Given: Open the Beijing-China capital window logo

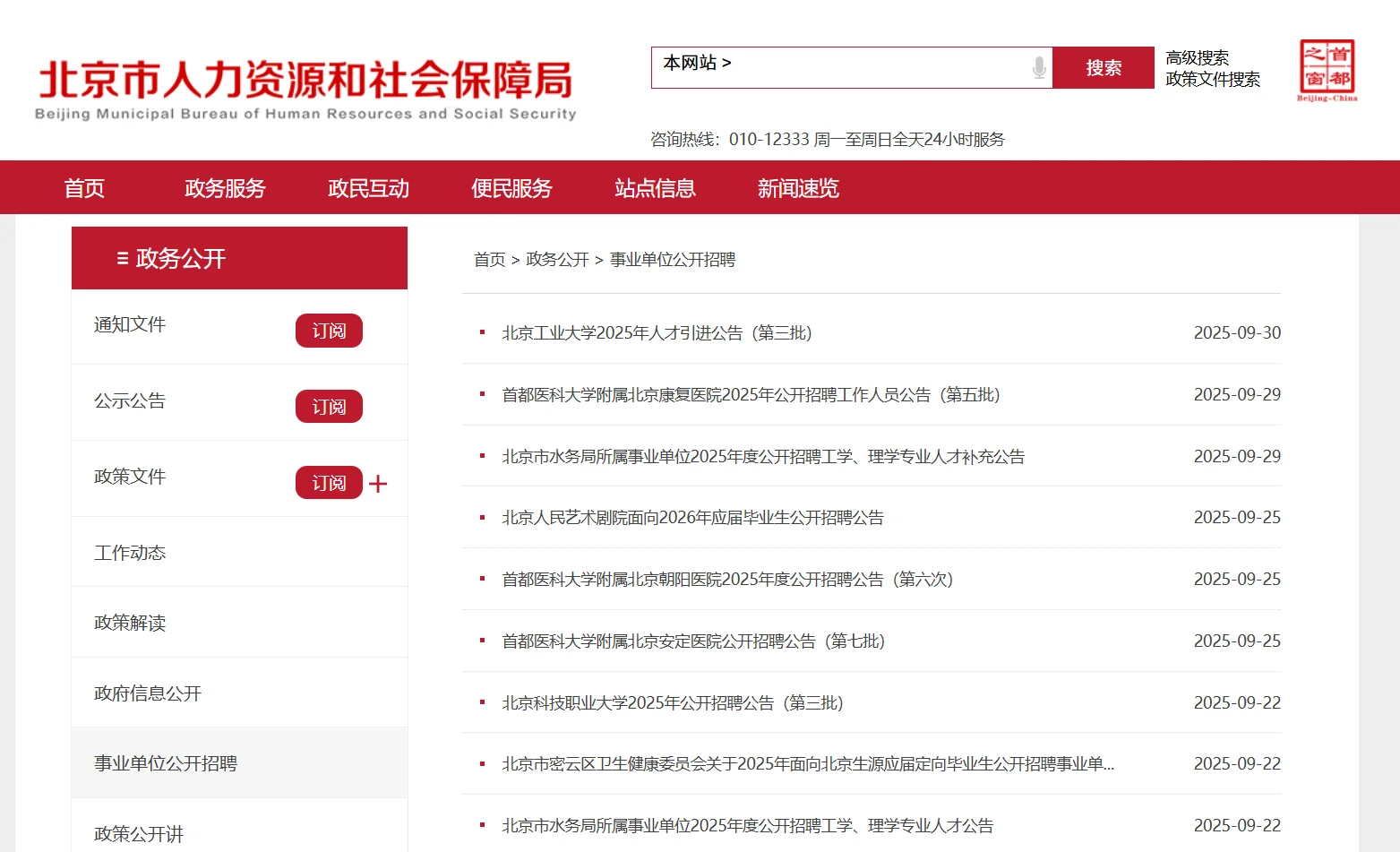Looking at the screenshot, I should click(1327, 70).
